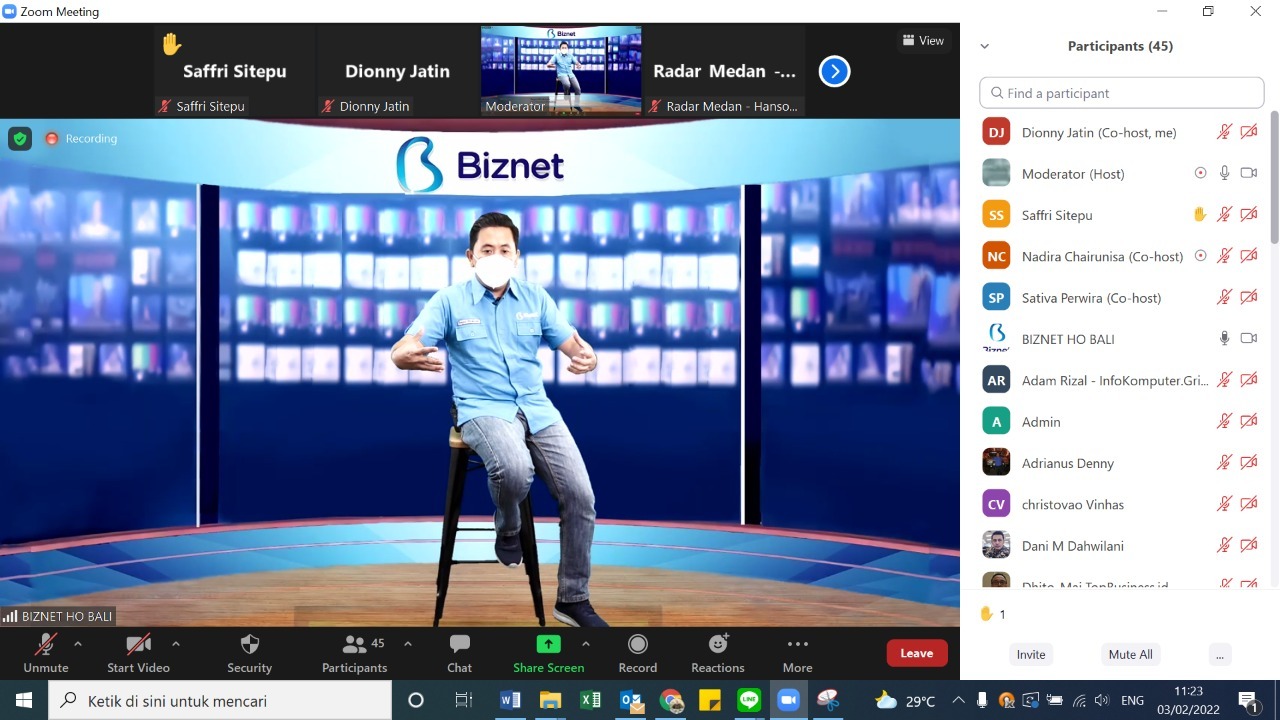Open the Windows notification center
Image resolution: width=1280 pixels, height=720 pixels.
tap(1249, 700)
